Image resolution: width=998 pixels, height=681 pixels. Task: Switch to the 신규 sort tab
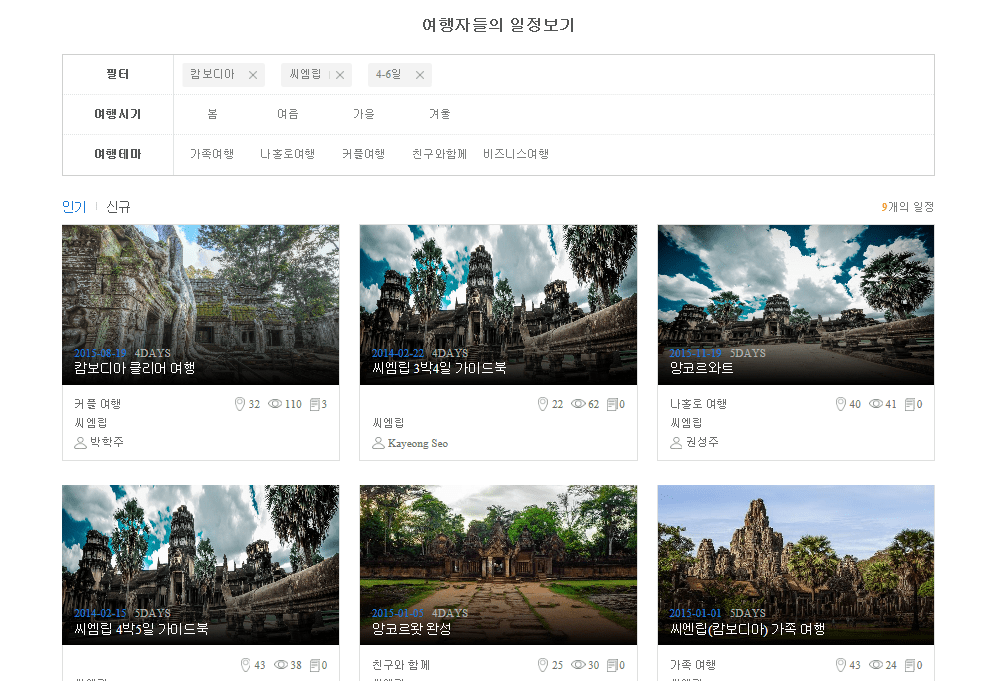click(x=118, y=207)
